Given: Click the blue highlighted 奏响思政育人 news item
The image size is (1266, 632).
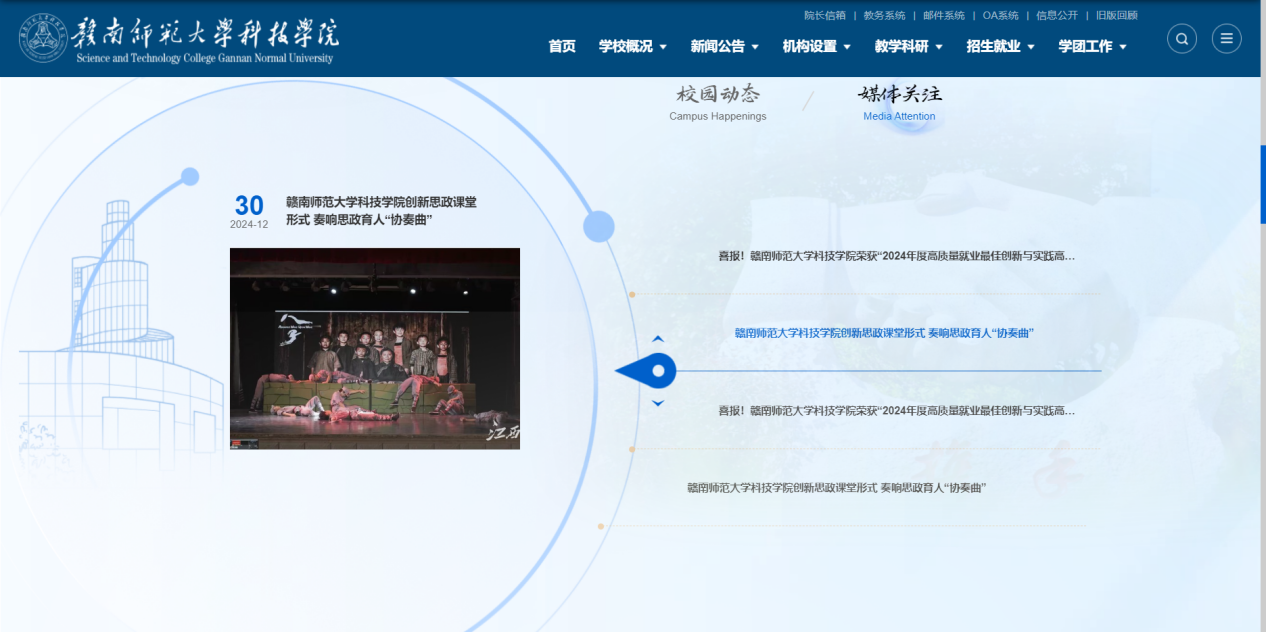Looking at the screenshot, I should pyautogui.click(x=884, y=333).
